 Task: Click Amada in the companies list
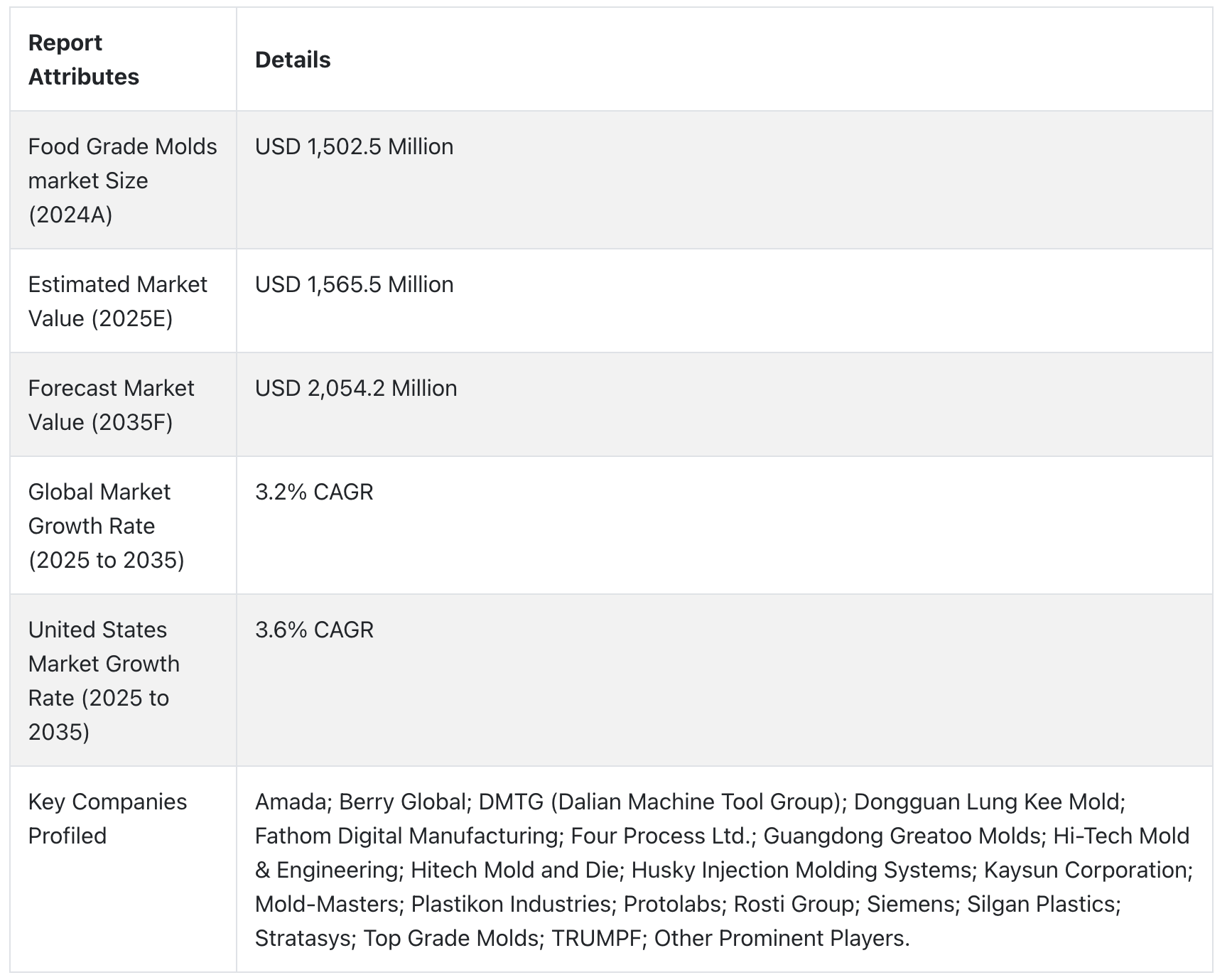click(x=290, y=802)
